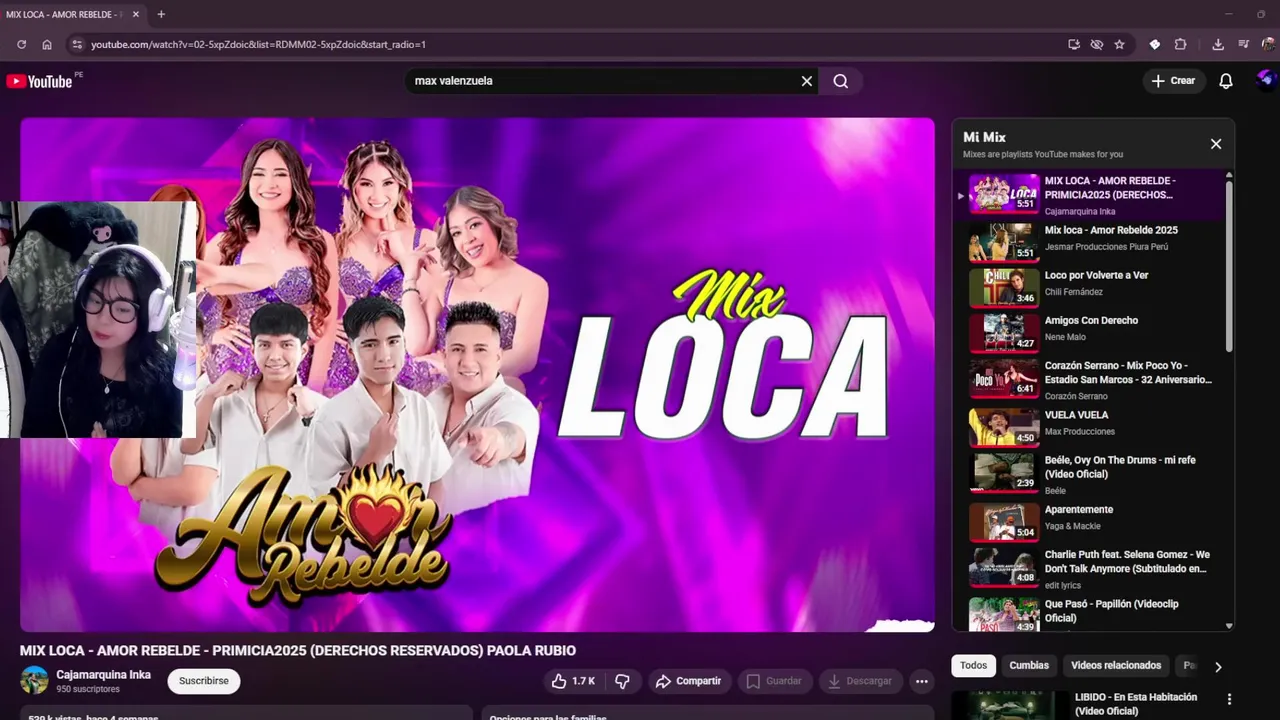Clear the search box text

[807, 81]
